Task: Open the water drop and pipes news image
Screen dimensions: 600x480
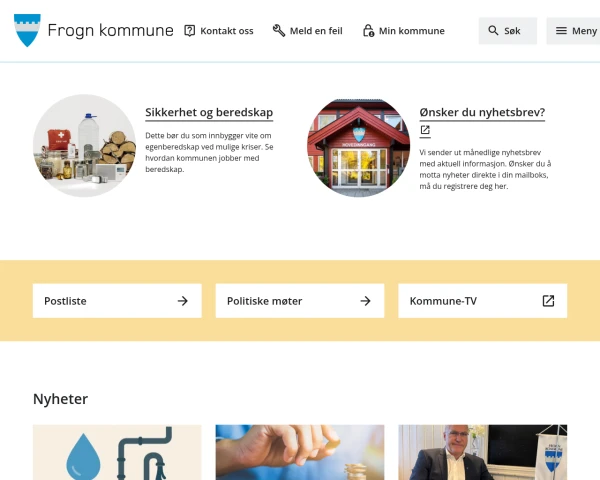Action: coord(117,452)
